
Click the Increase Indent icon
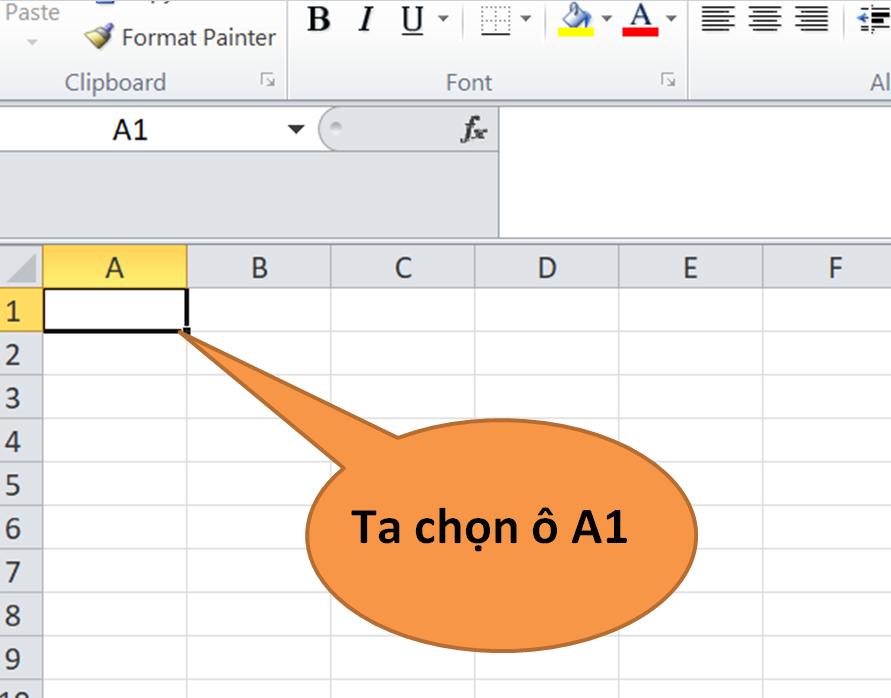(872, 19)
